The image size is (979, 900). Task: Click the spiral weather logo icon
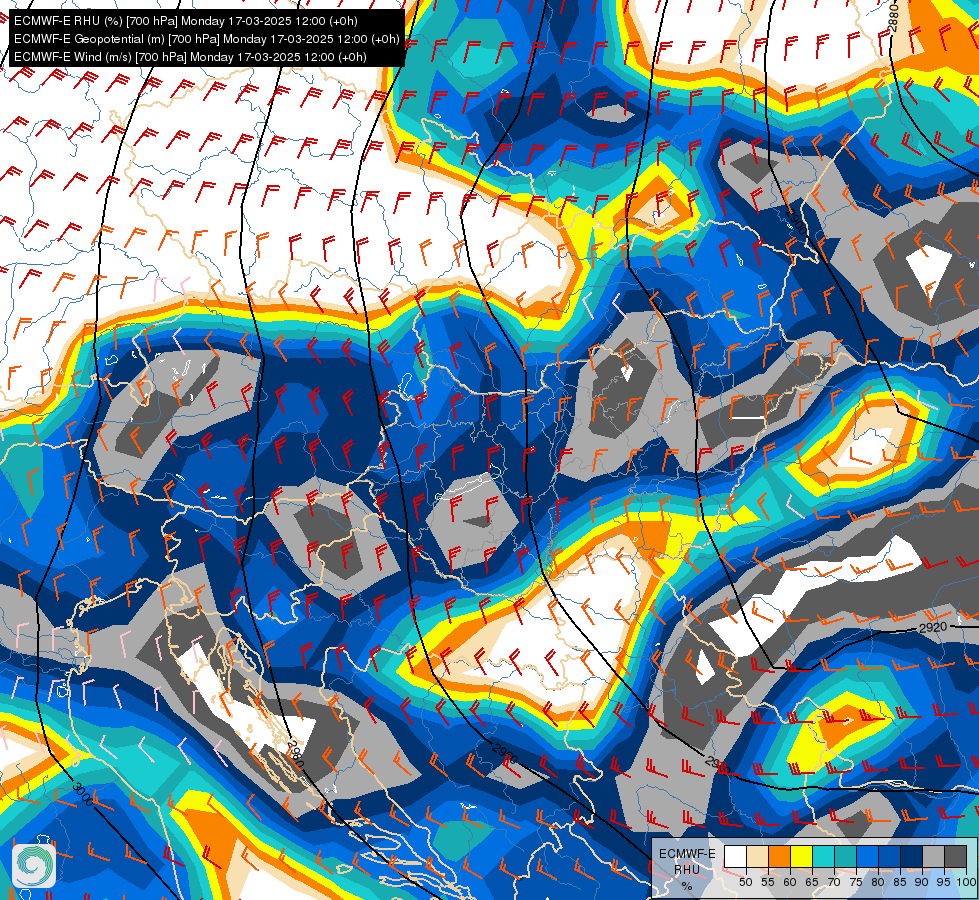[x=34, y=866]
